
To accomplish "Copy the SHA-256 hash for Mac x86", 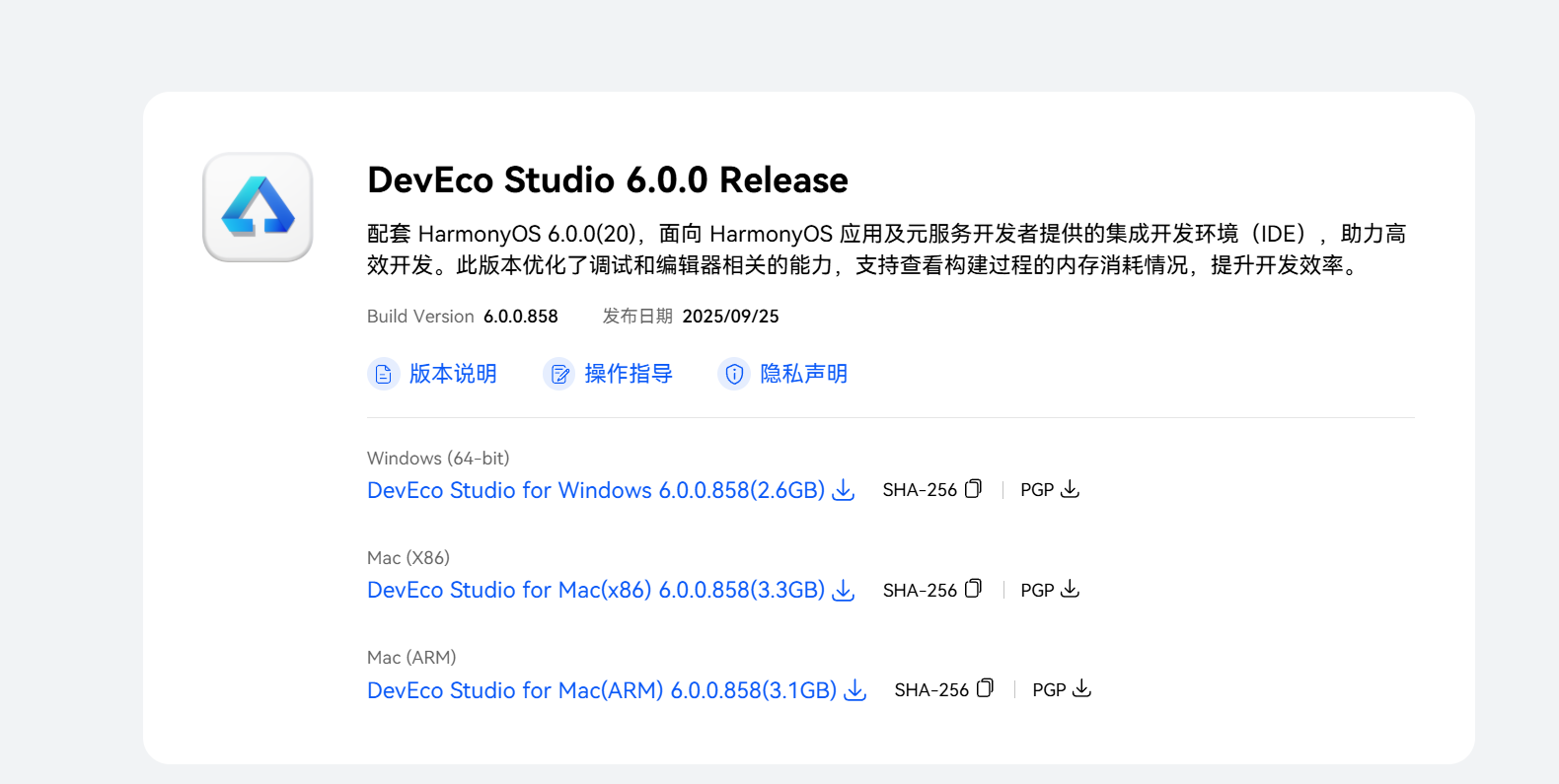I will click(x=973, y=589).
